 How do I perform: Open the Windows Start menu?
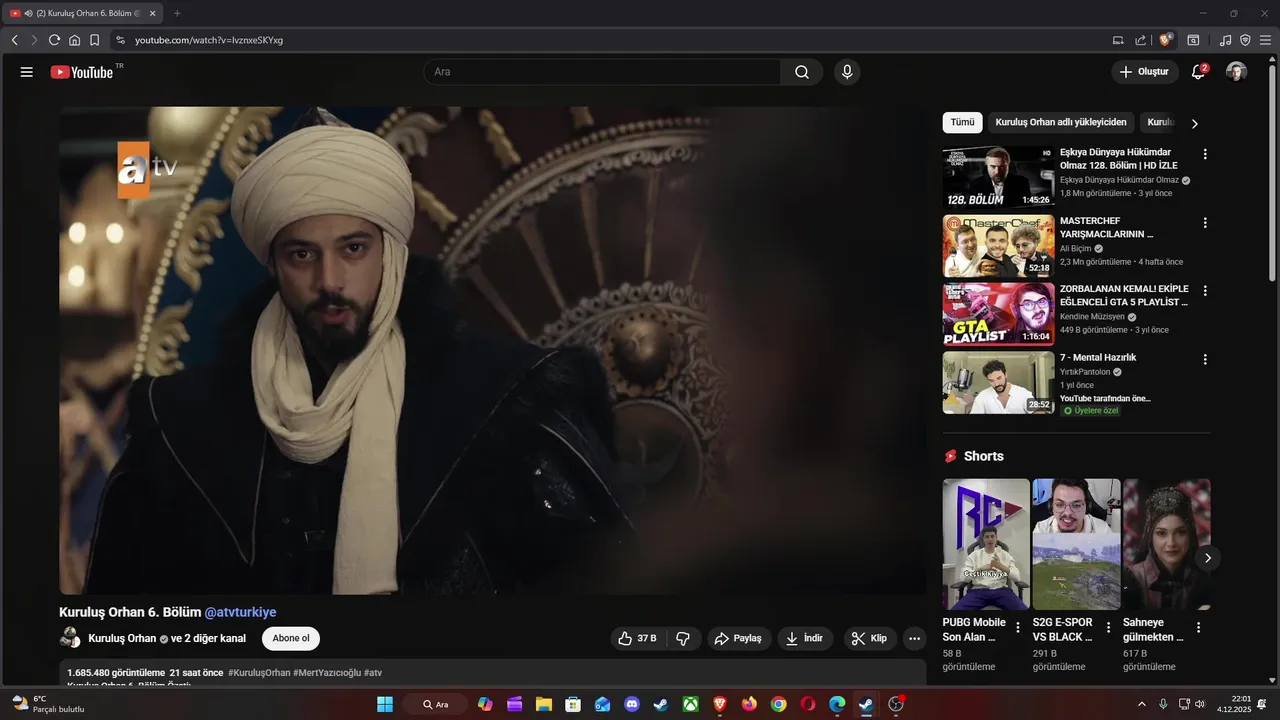[x=385, y=704]
